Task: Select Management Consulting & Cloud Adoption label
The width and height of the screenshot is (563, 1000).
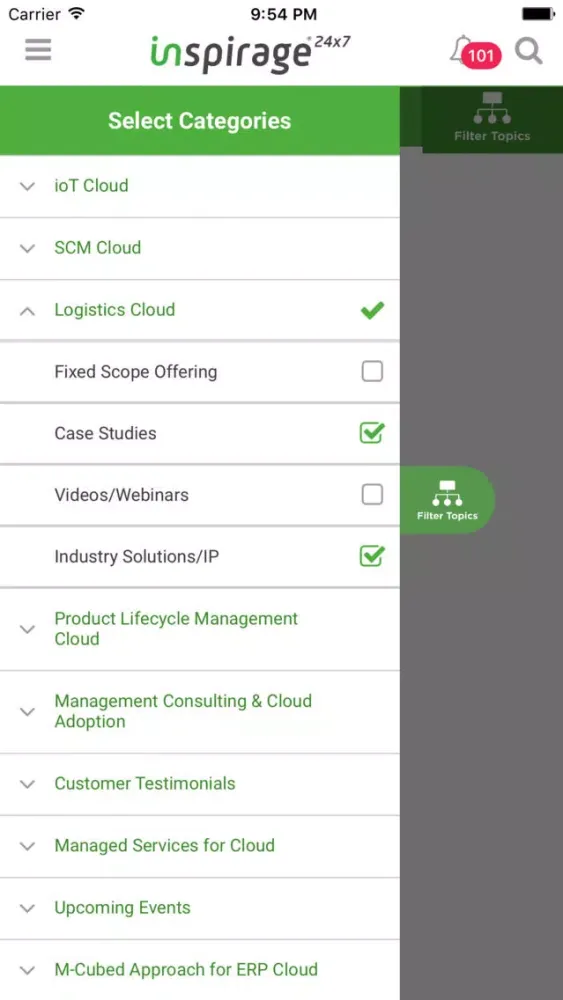Action: point(183,711)
